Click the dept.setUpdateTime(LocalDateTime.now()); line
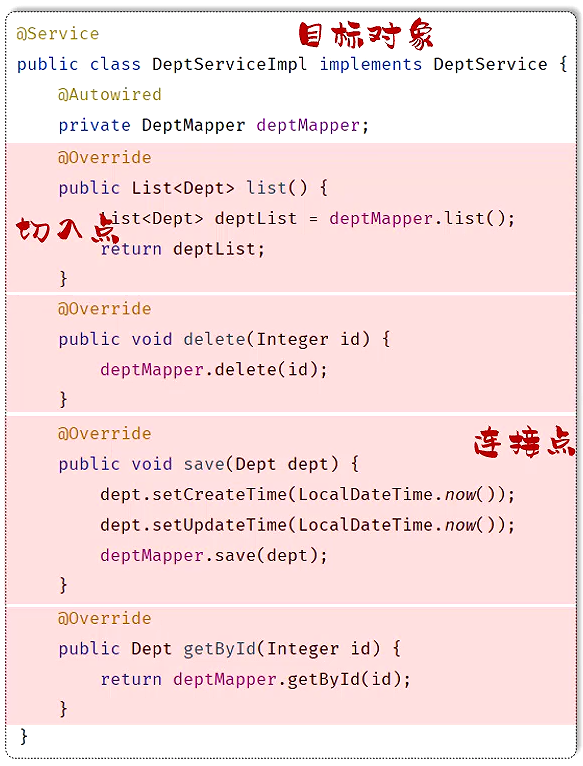The image size is (583, 766). click(x=307, y=525)
